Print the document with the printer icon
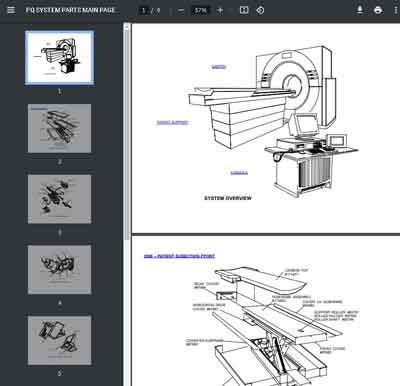This screenshot has width=400, height=386. pos(378,10)
